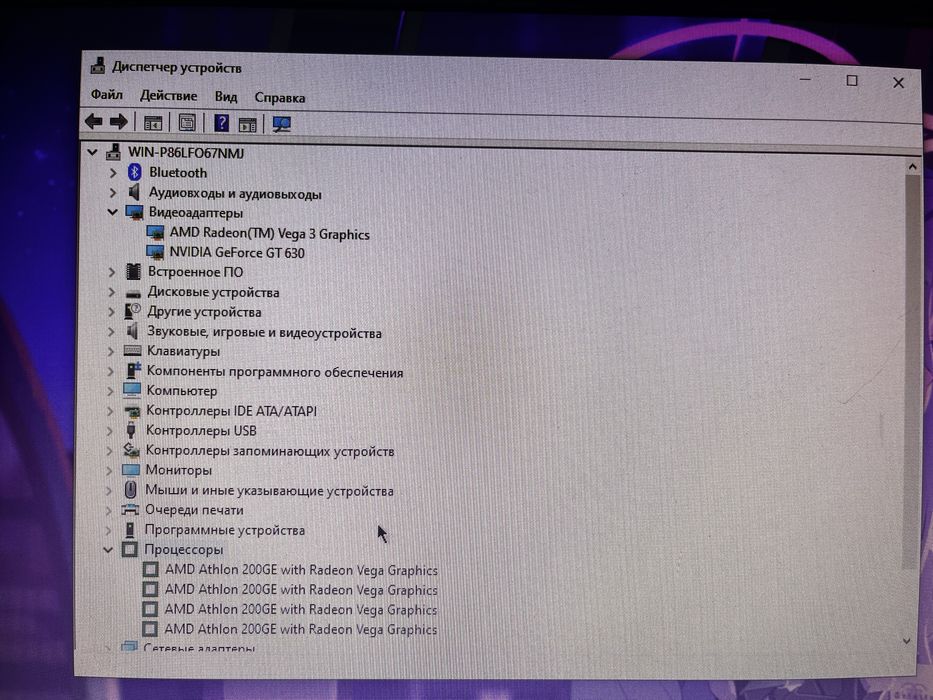The height and width of the screenshot is (700, 933).
Task: Open the Действие menu
Action: [168, 95]
